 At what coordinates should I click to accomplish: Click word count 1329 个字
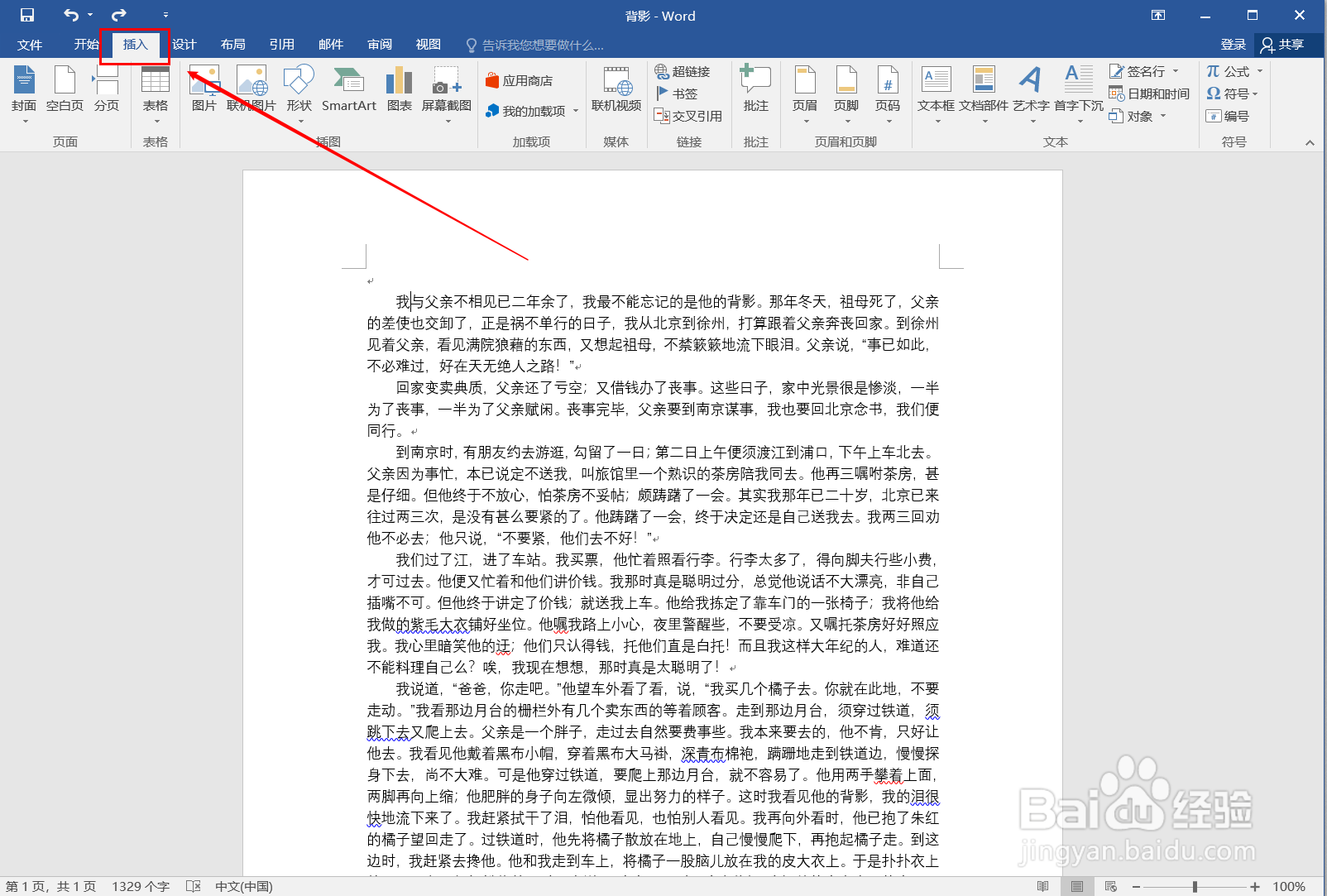click(141, 886)
